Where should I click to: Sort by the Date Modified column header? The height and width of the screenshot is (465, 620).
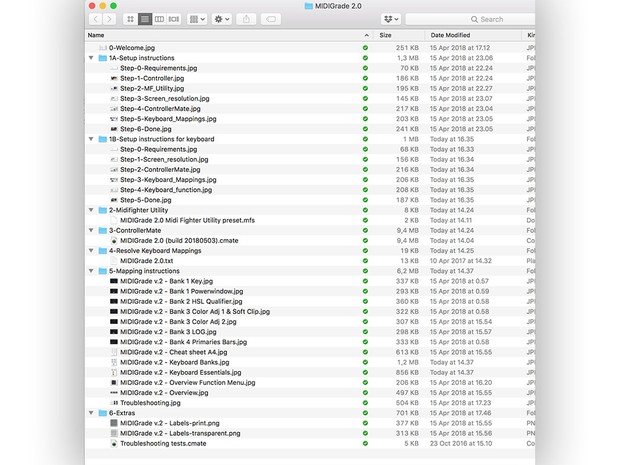[x=450, y=35]
